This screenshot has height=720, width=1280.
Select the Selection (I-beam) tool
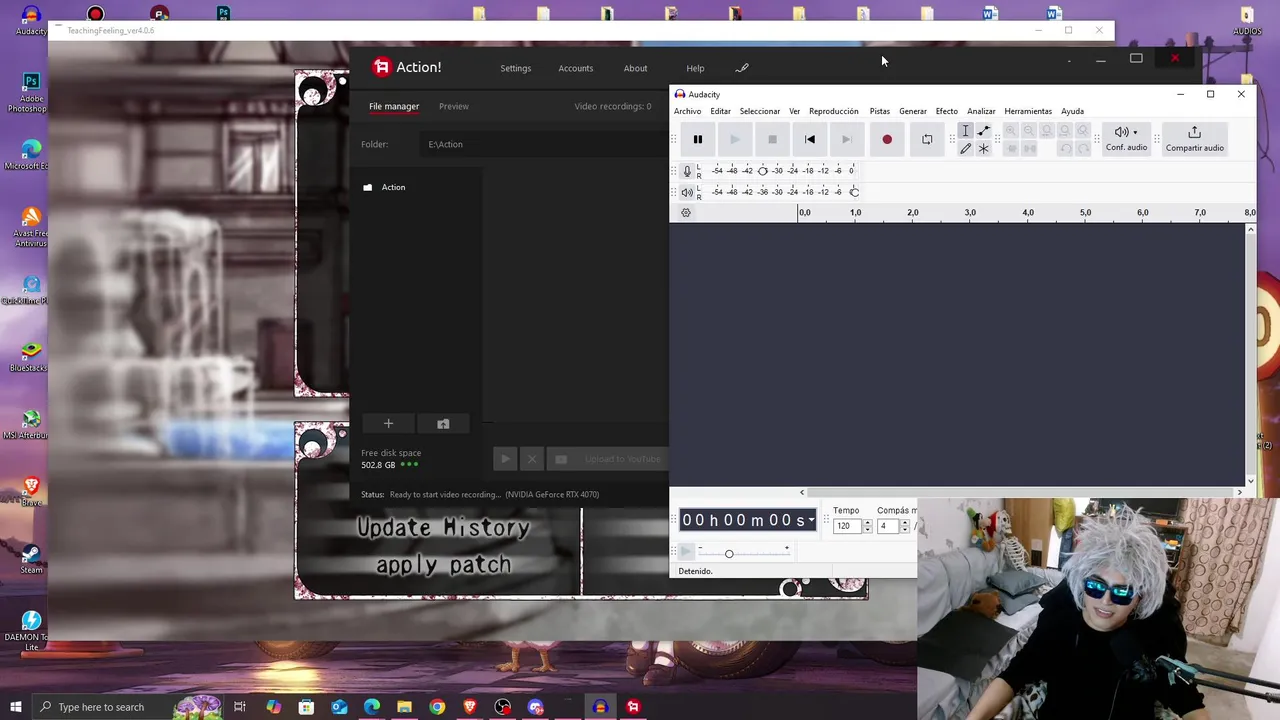tap(965, 131)
